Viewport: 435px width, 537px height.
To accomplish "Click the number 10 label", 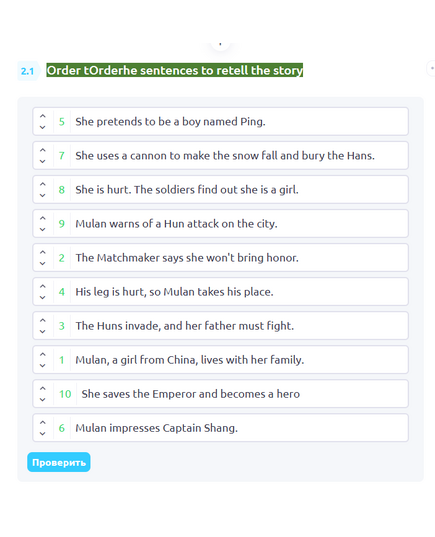I will [x=65, y=394].
